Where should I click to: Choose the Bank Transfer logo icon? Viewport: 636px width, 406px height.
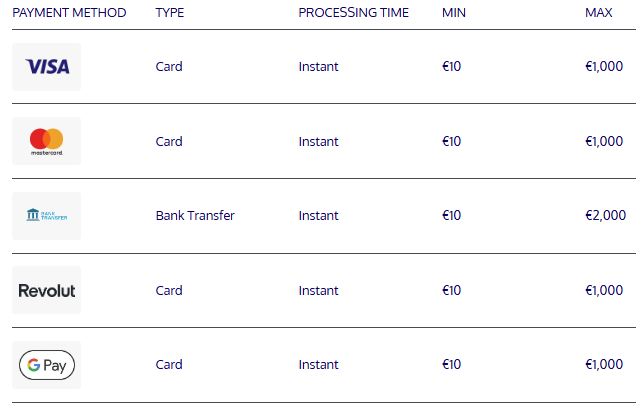click(x=46, y=216)
